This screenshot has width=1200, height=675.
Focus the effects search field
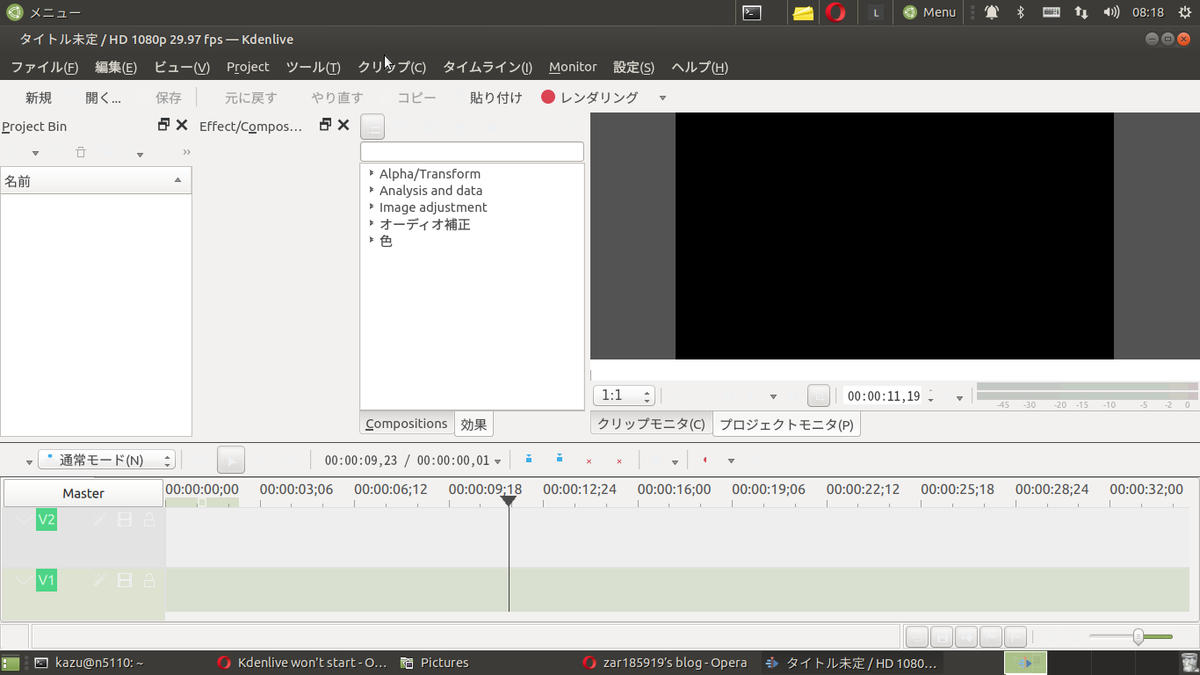click(472, 151)
